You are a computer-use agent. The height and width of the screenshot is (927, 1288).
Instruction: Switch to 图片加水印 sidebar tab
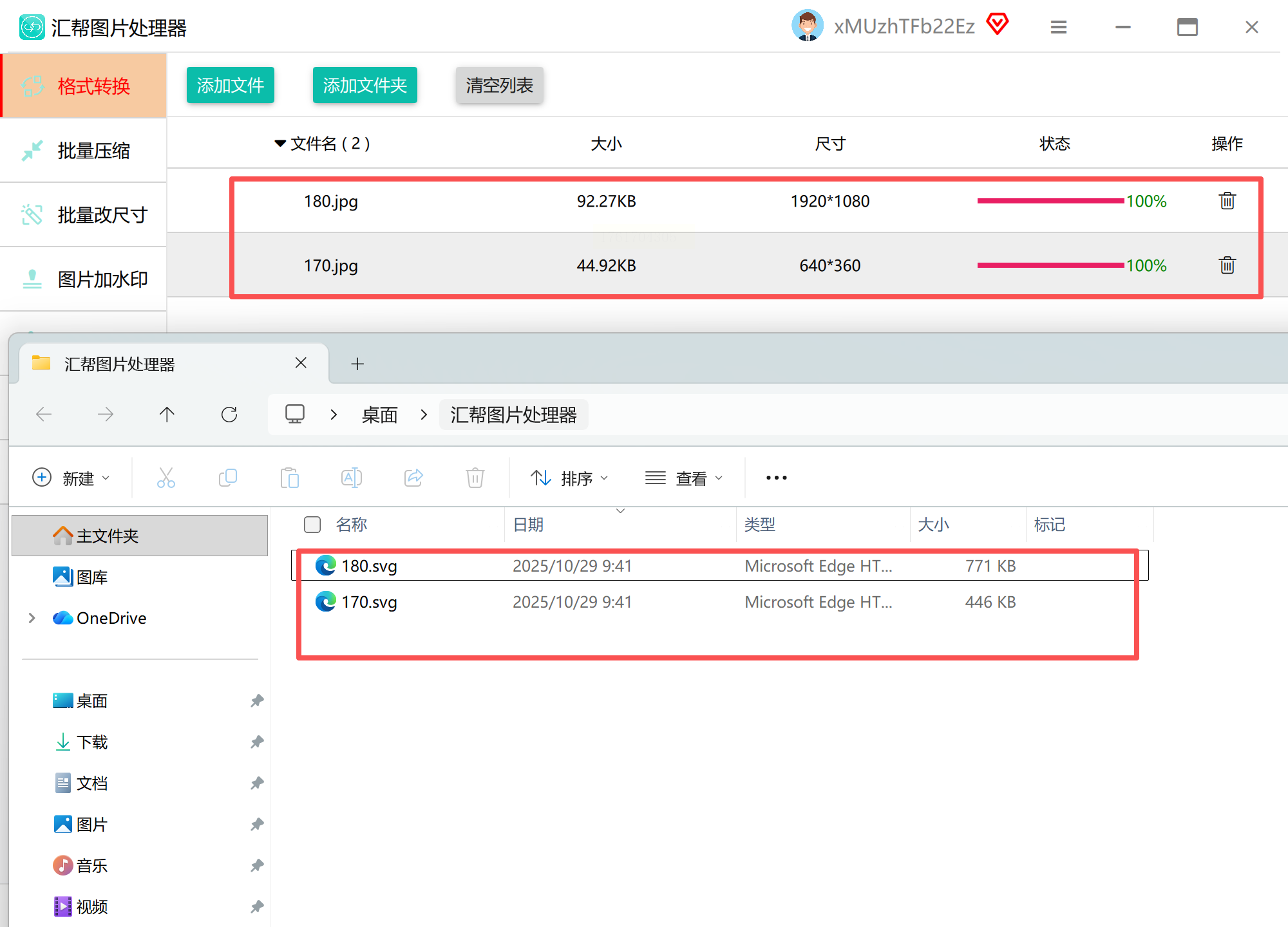[84, 279]
